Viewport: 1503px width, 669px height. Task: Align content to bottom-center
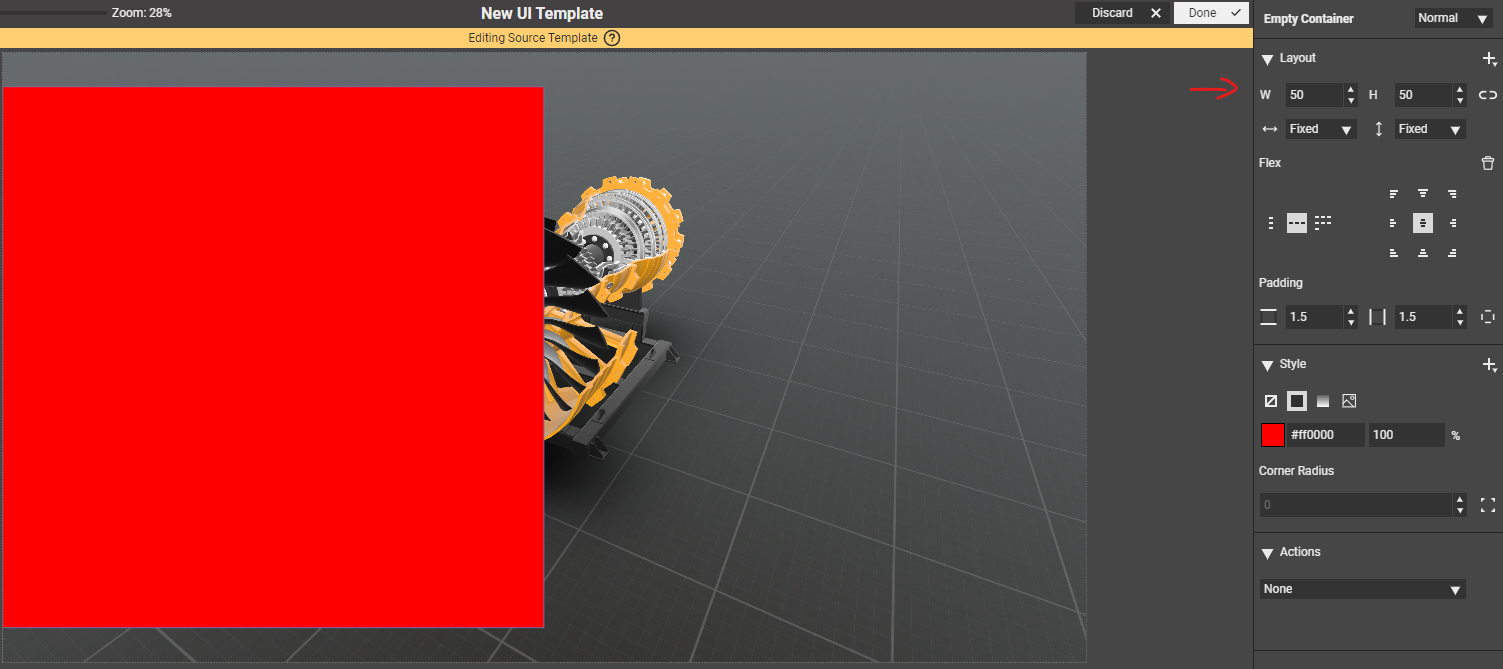(1423, 253)
